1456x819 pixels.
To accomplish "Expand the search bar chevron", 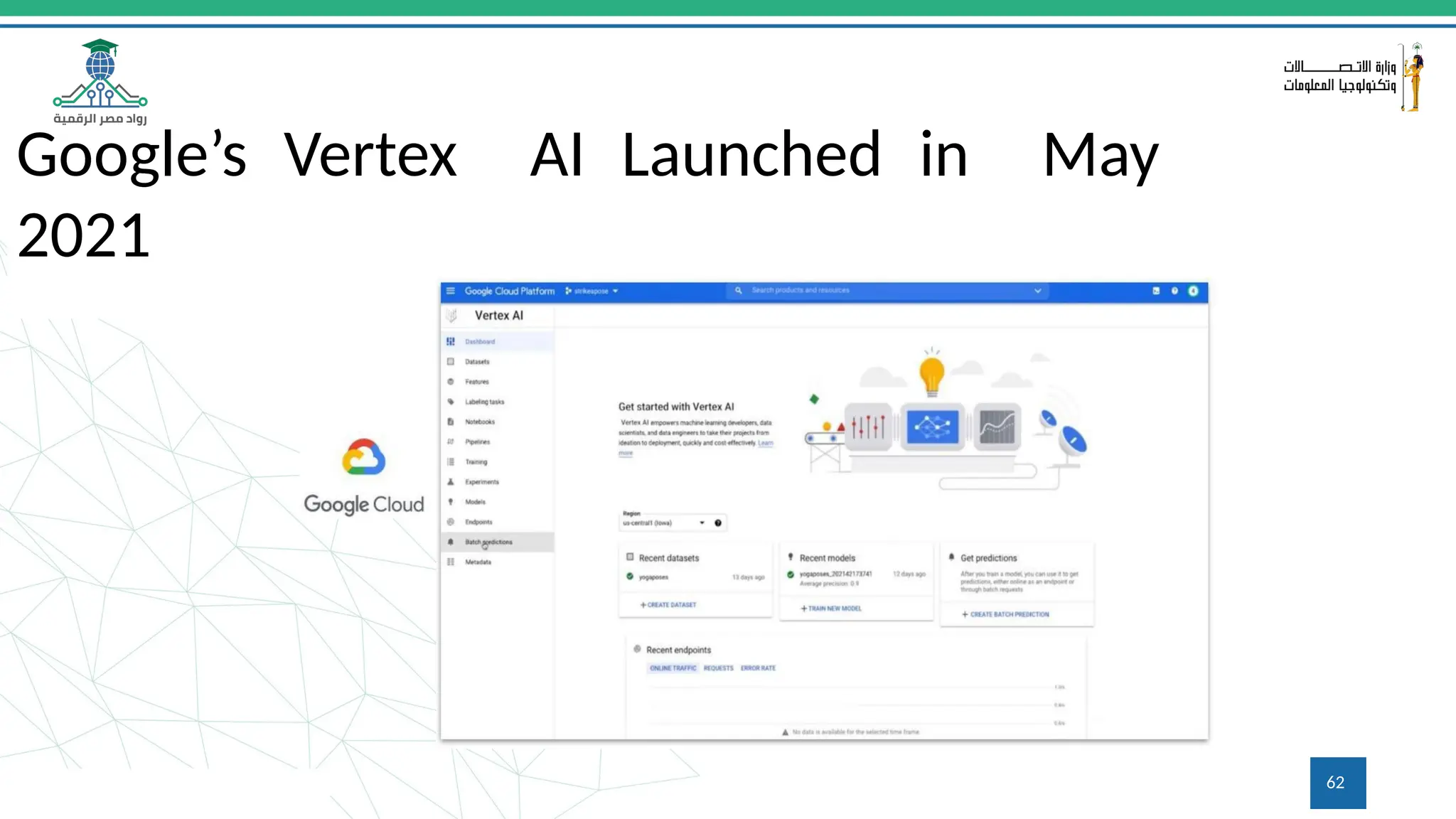I will click(x=1037, y=291).
